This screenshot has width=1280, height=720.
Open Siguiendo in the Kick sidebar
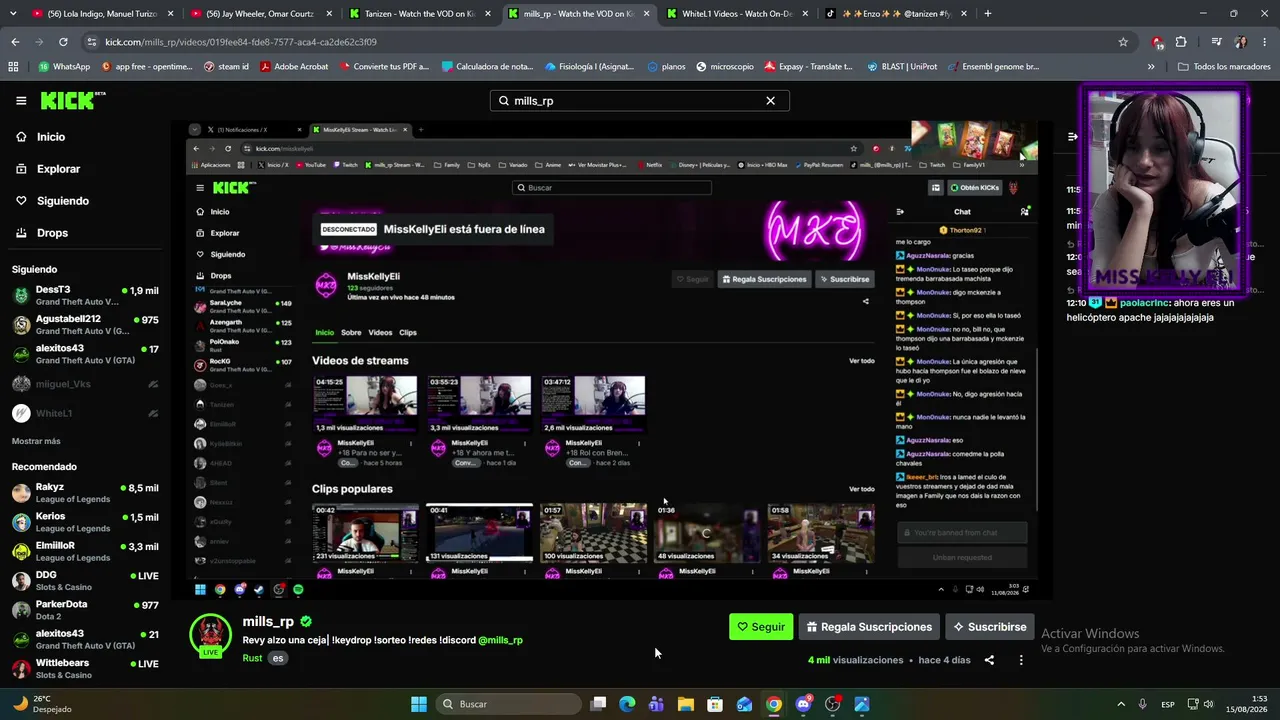tap(62, 201)
